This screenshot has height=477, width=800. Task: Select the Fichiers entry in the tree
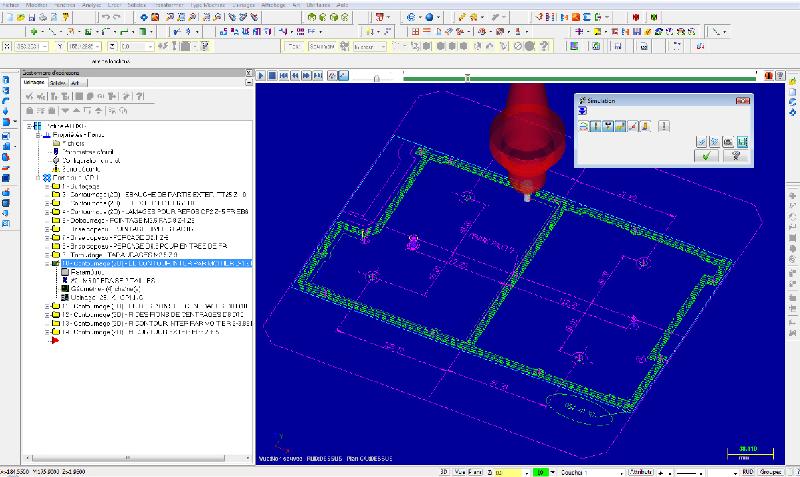tap(73, 144)
